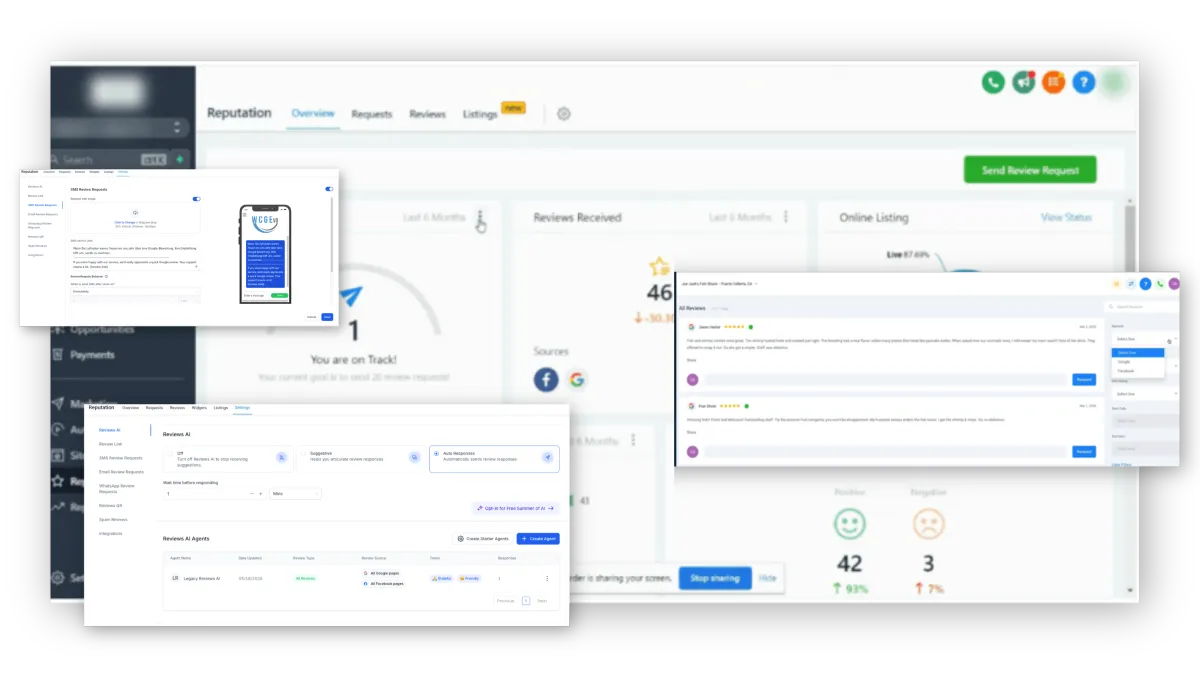This screenshot has height=675, width=1200.
Task: Open user avatar in background dashboard header
Action: tap(1114, 82)
